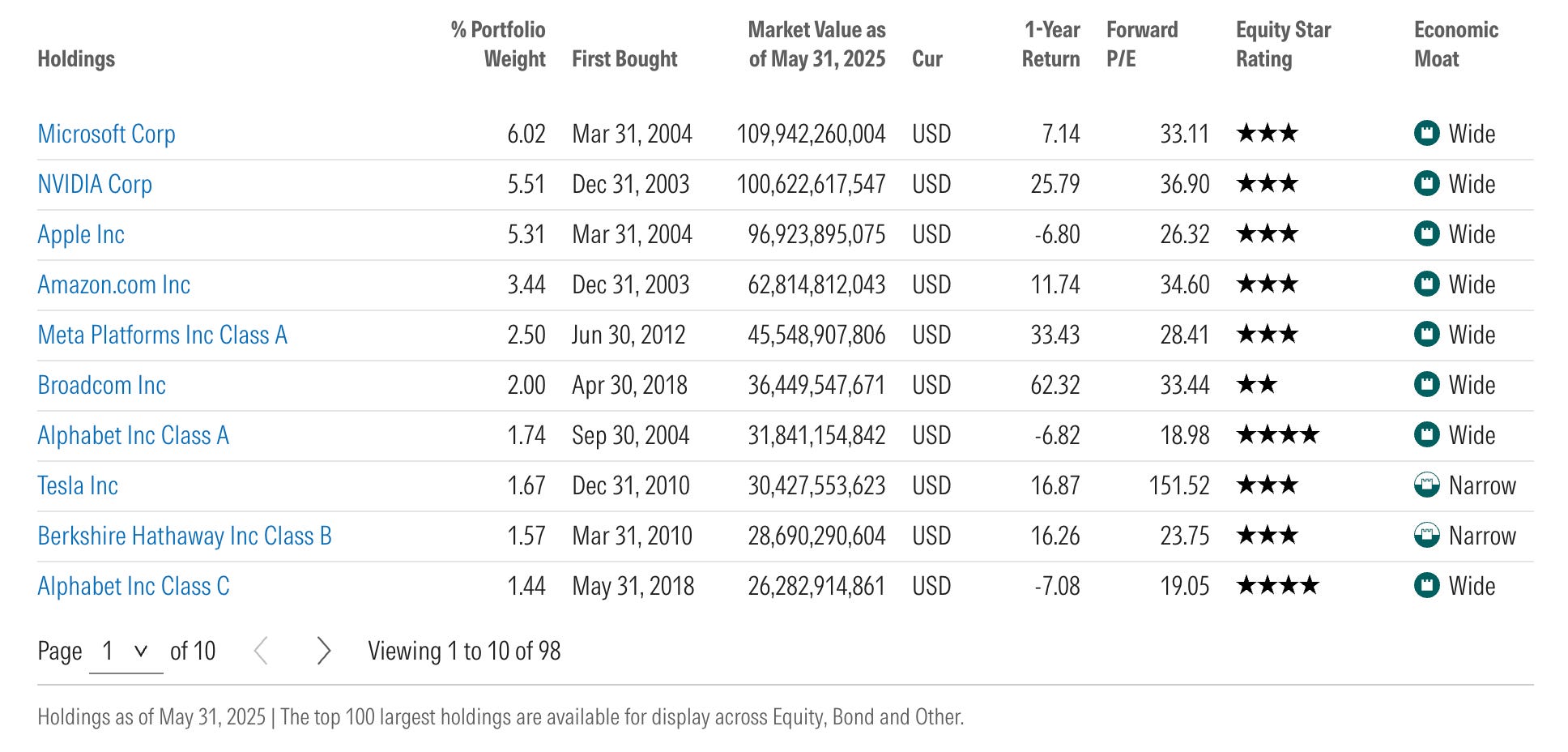
Task: Click the two-star rating for Broadcom Inc
Action: [1257, 384]
